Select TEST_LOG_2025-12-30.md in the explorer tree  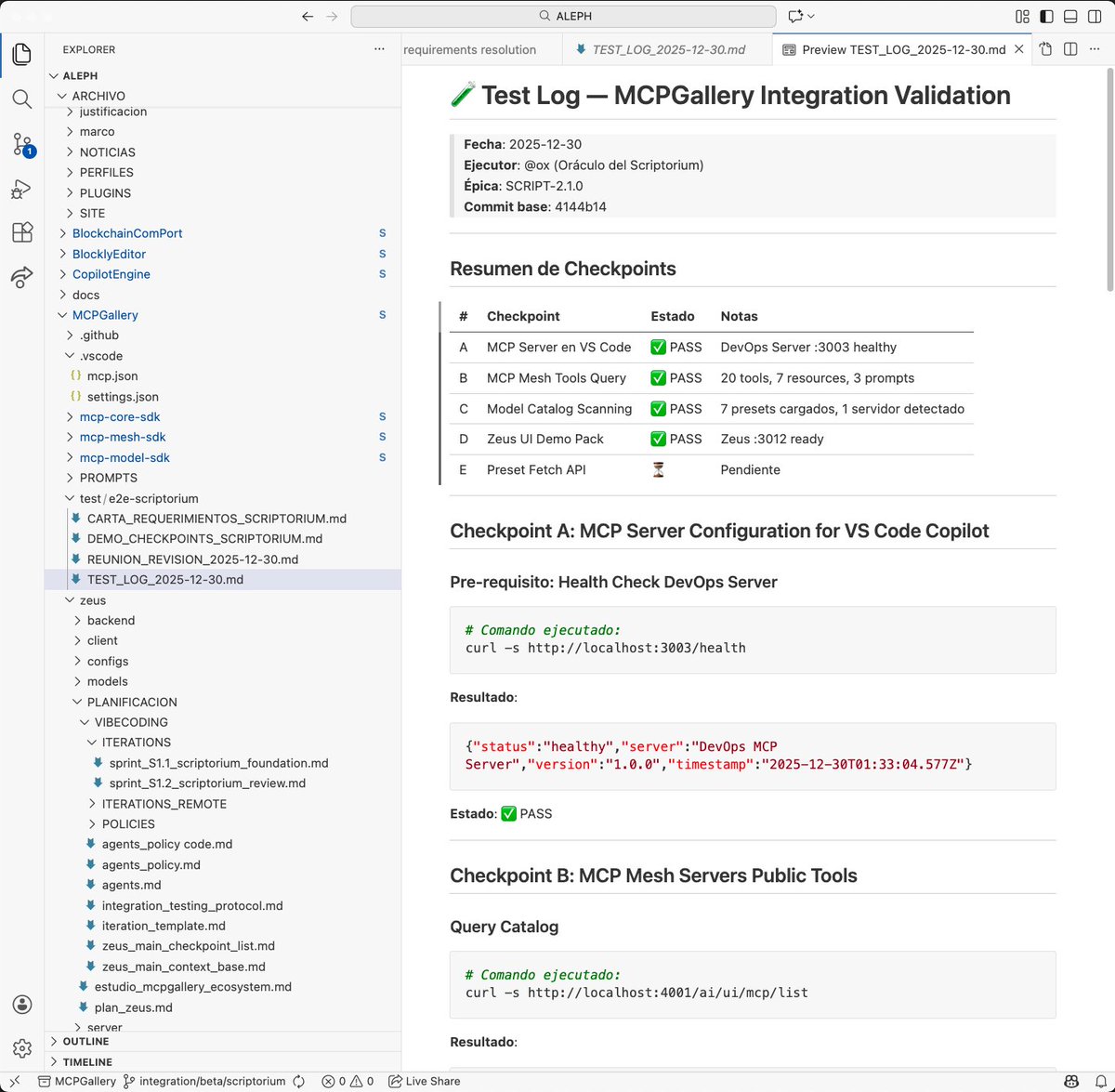point(223,579)
